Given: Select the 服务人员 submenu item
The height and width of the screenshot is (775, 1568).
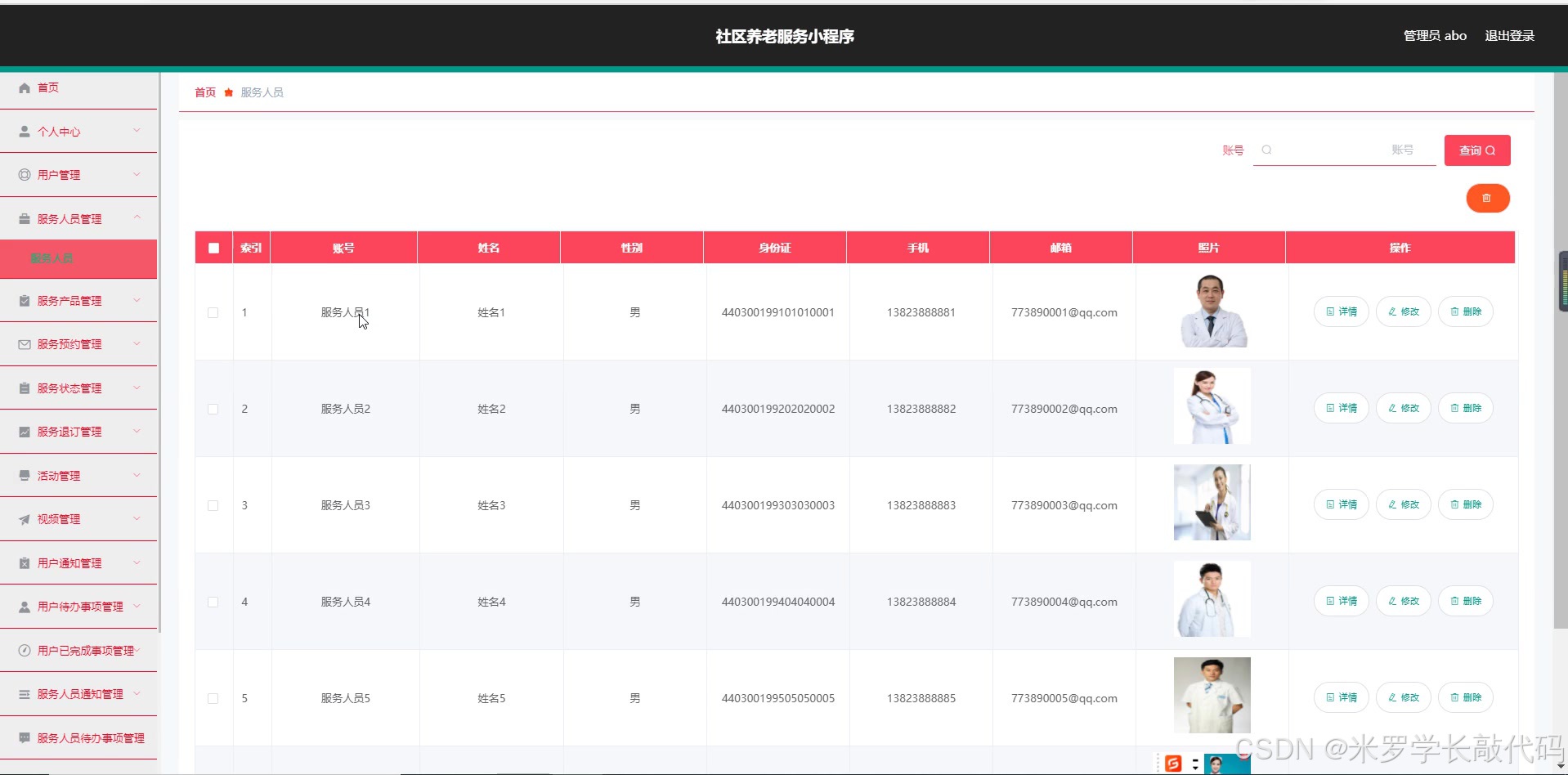Looking at the screenshot, I should 78,258.
